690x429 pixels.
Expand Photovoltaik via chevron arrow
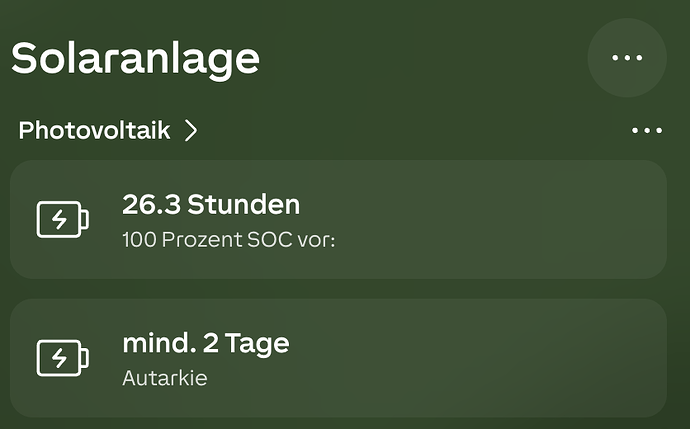coord(191,131)
